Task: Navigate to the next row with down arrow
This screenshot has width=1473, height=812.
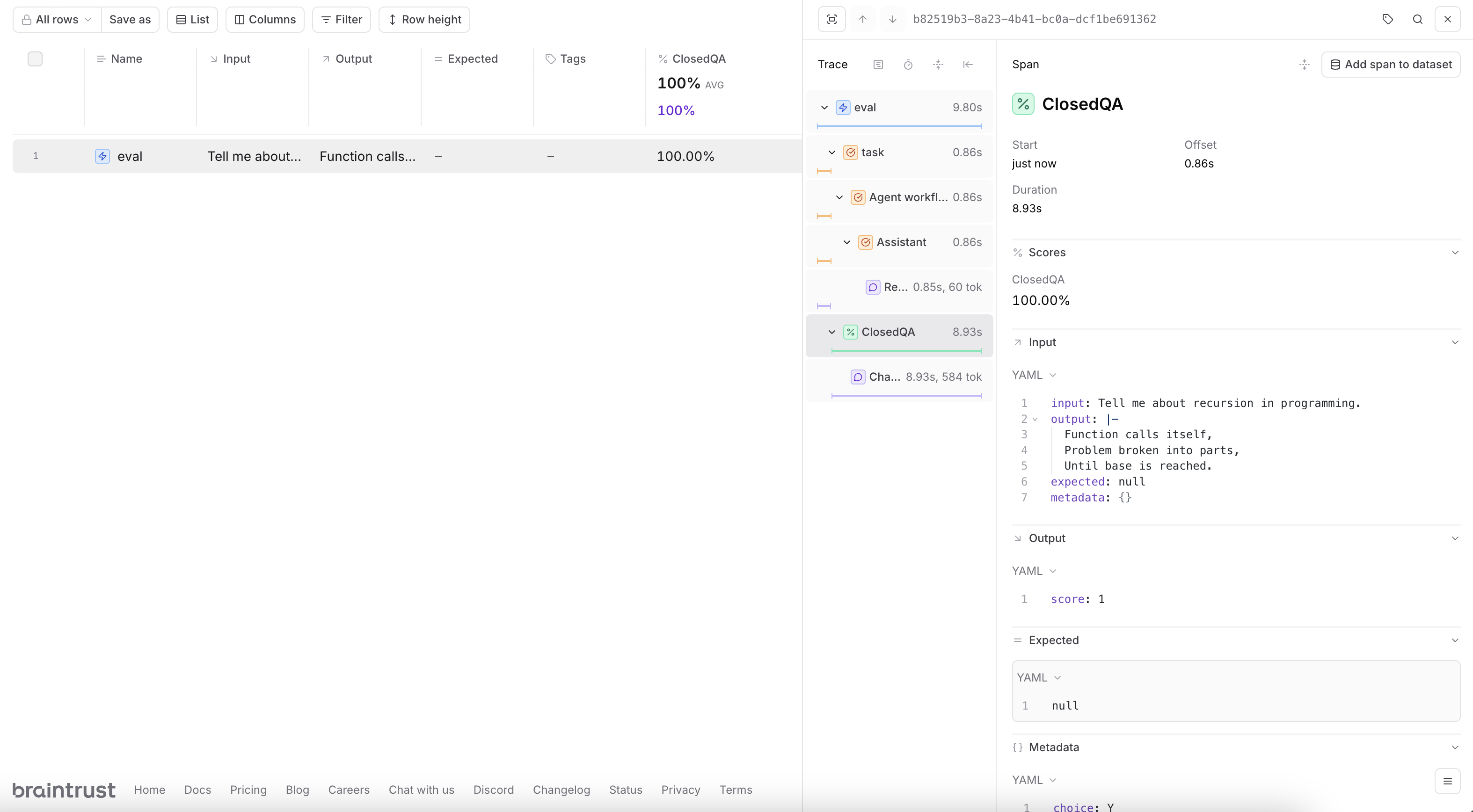Action: click(892, 19)
